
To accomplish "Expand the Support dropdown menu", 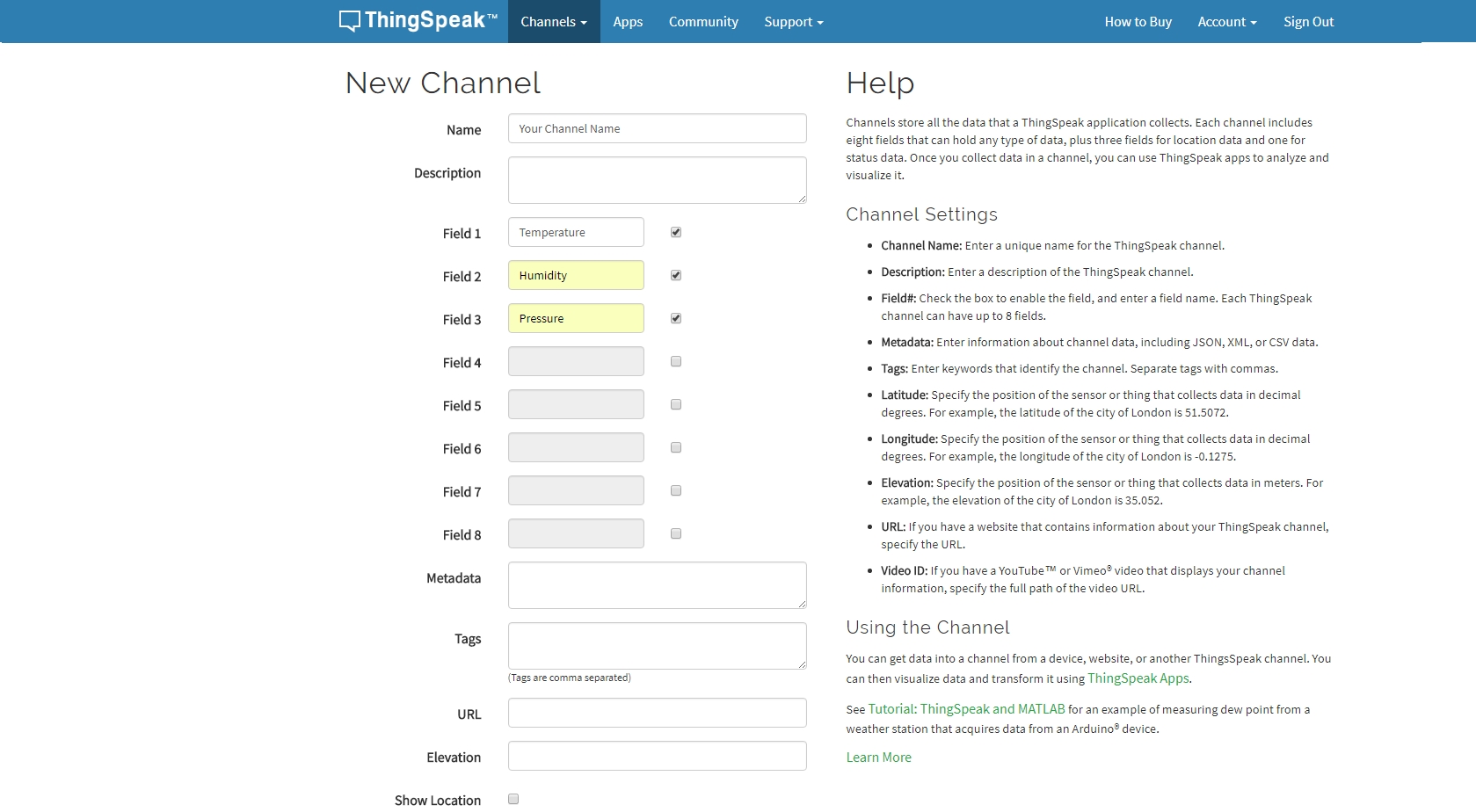I will [794, 22].
